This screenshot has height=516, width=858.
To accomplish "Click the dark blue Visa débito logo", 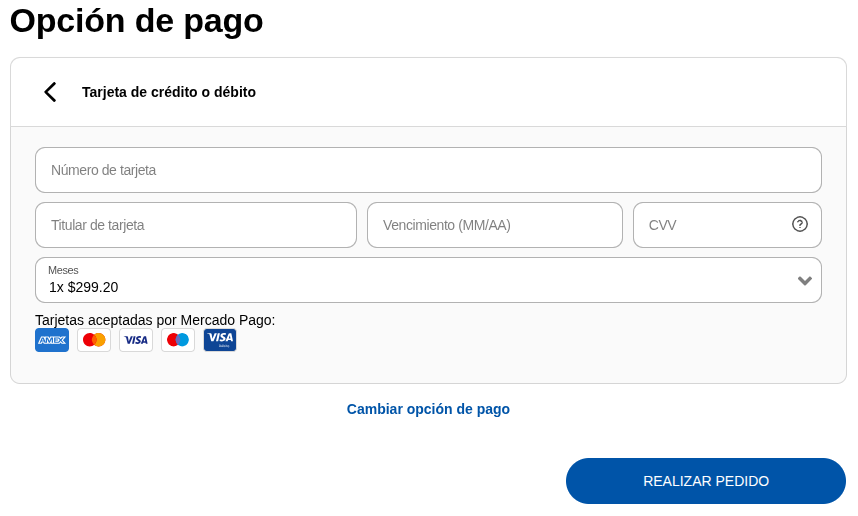I will (x=220, y=340).
